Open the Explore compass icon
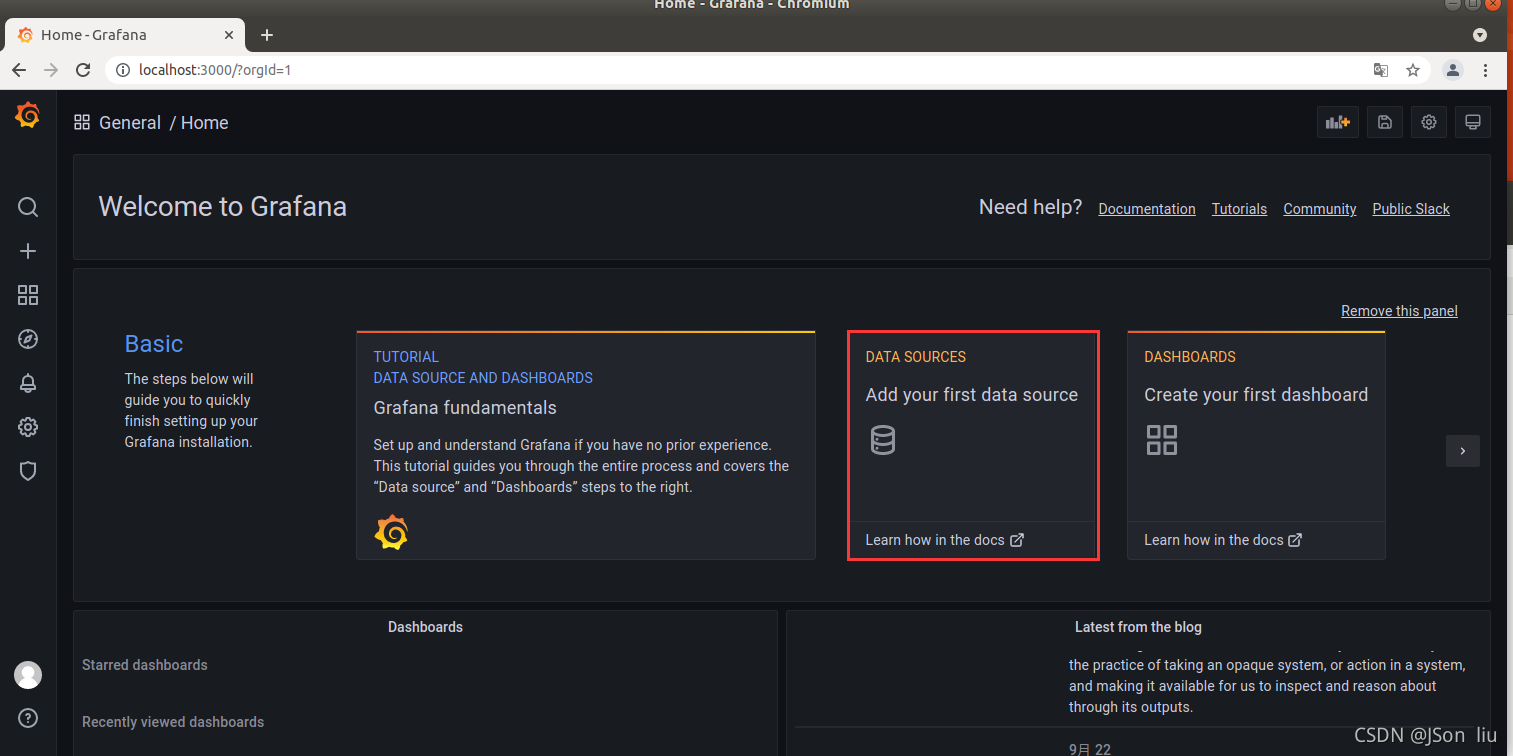The height and width of the screenshot is (756, 1513). 28,339
